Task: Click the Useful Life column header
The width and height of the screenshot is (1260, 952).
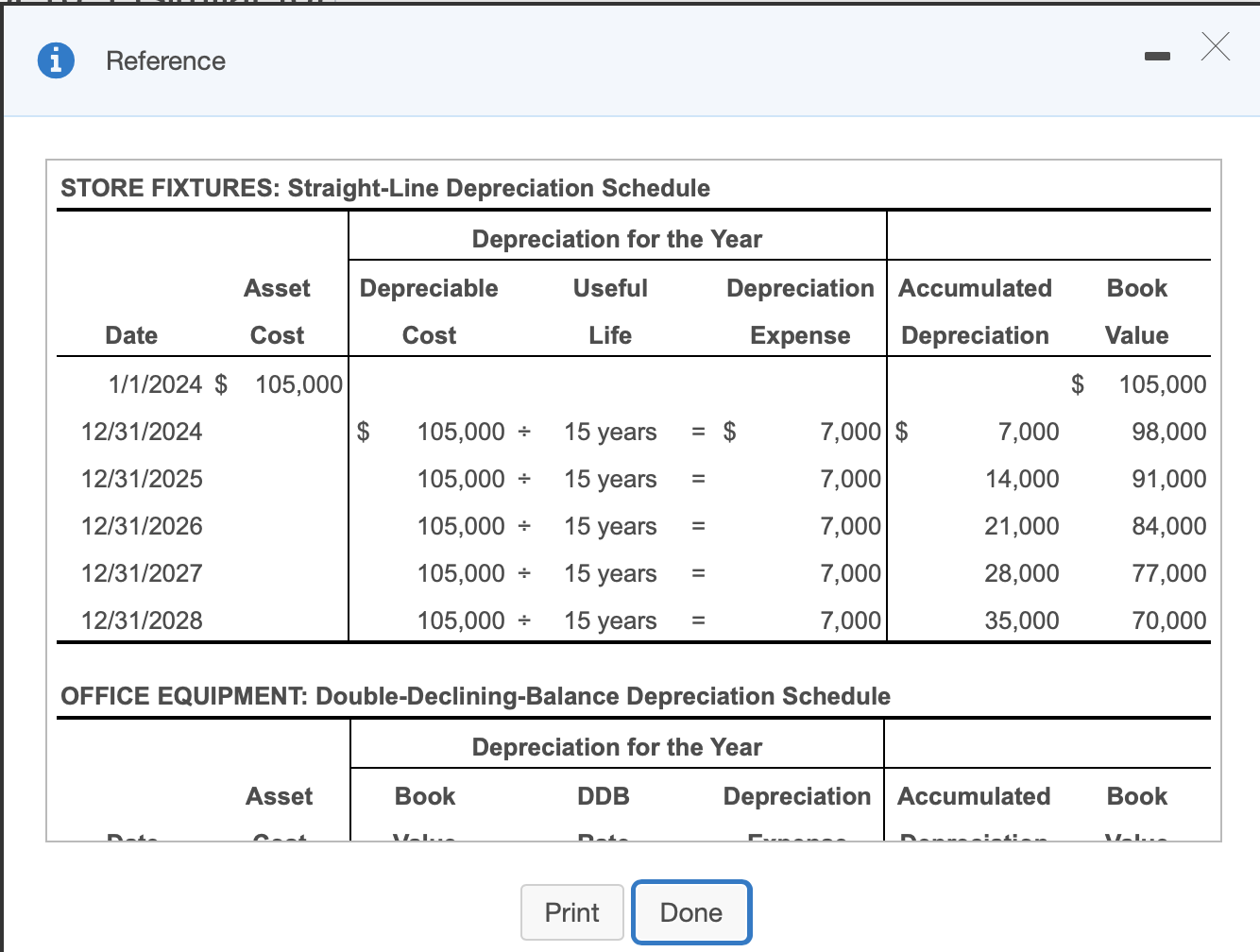Action: pos(610,312)
